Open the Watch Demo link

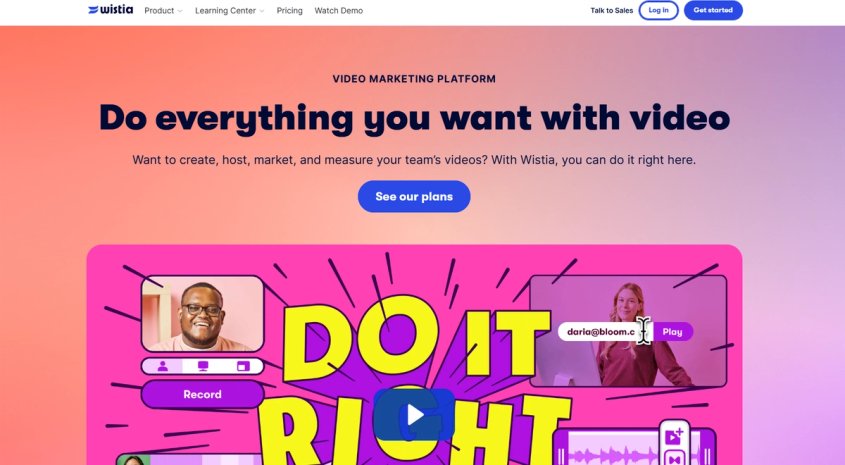338,10
